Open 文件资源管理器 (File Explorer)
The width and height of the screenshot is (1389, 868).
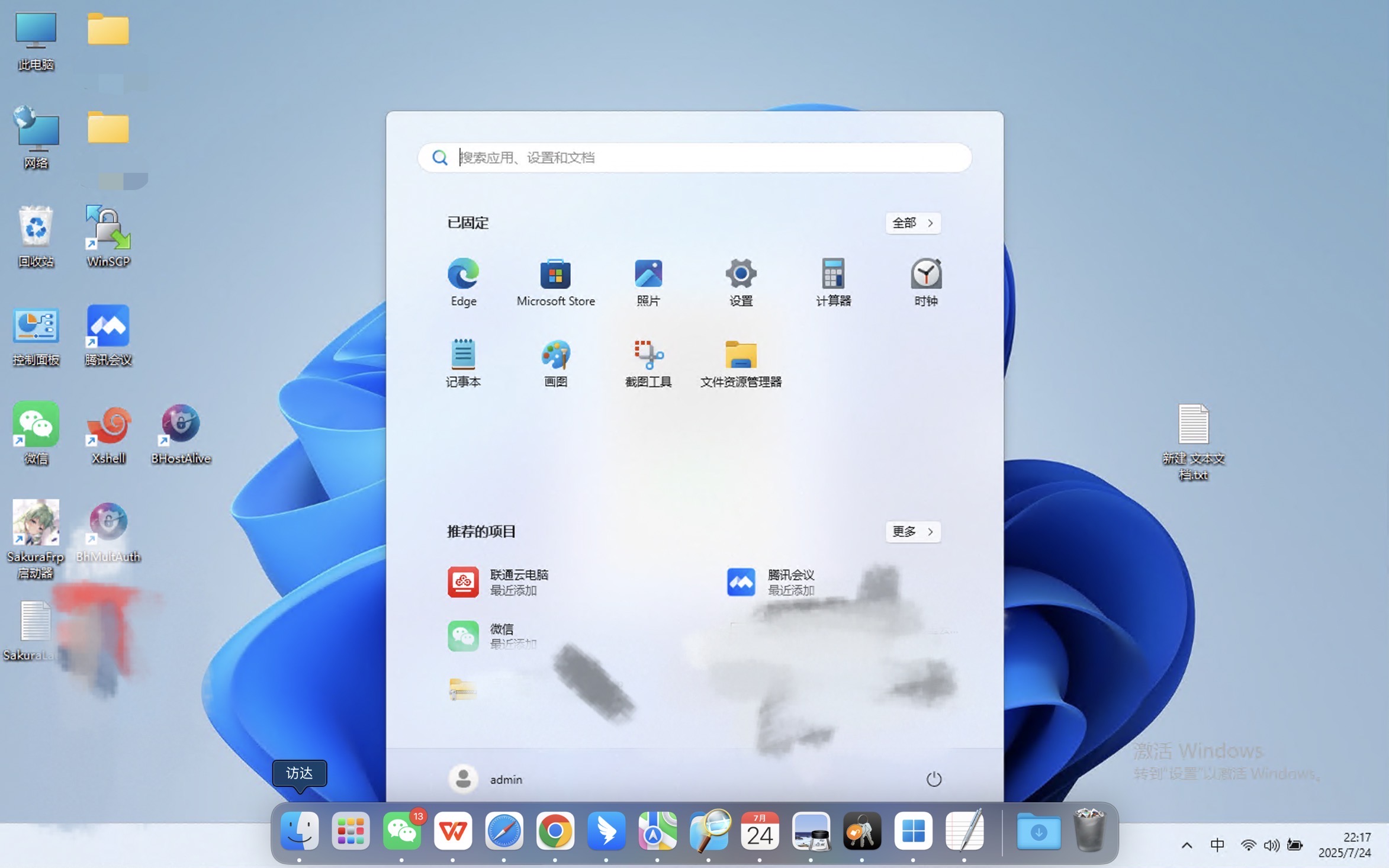[740, 363]
